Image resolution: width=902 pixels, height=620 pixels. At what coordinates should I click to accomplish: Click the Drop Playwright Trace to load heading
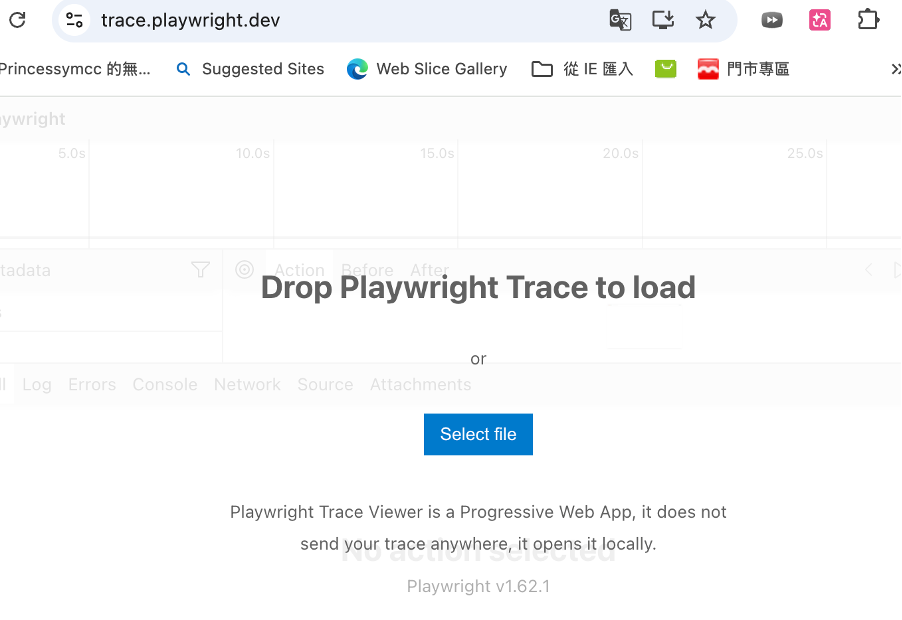(478, 288)
